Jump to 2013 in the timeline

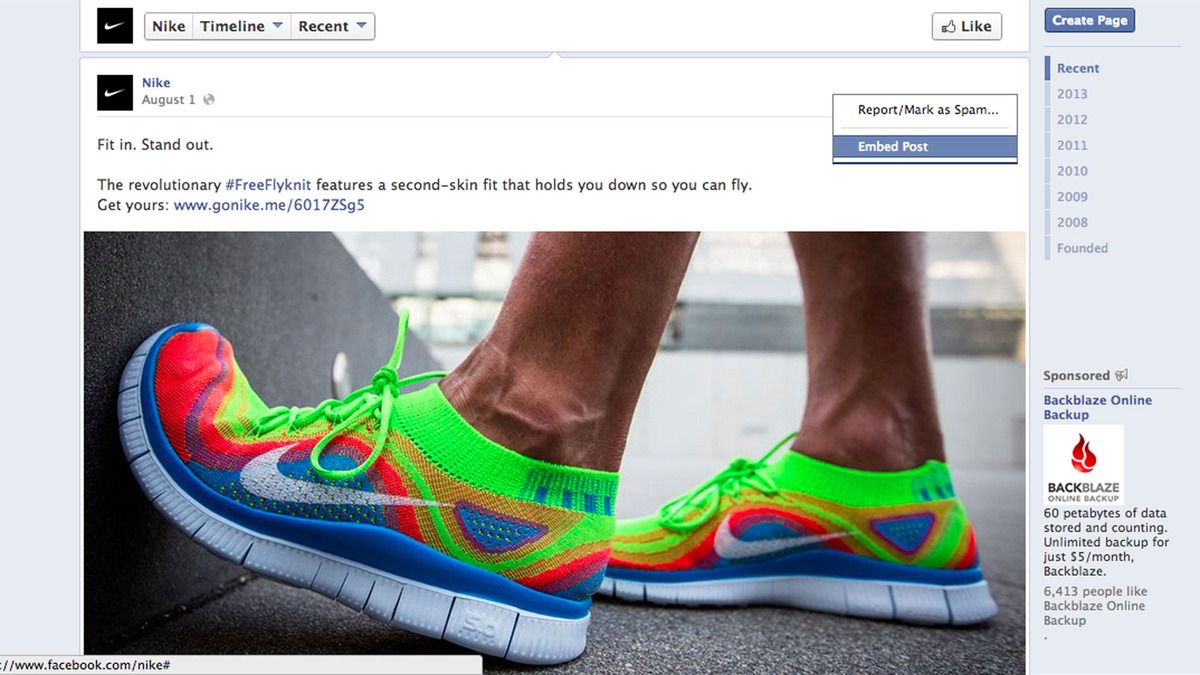pos(1072,94)
